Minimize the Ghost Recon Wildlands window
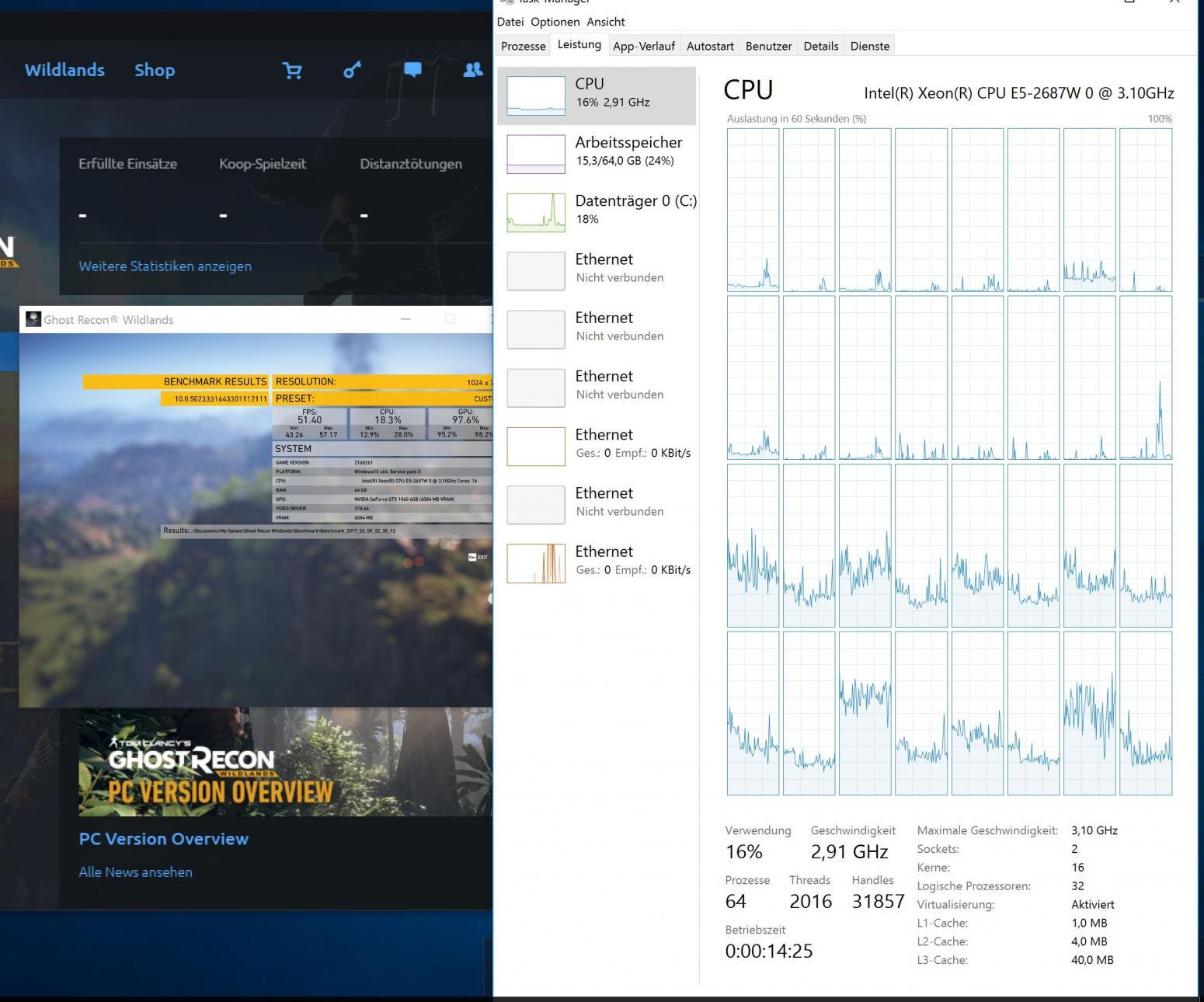This screenshot has width=1204, height=1002. [405, 319]
